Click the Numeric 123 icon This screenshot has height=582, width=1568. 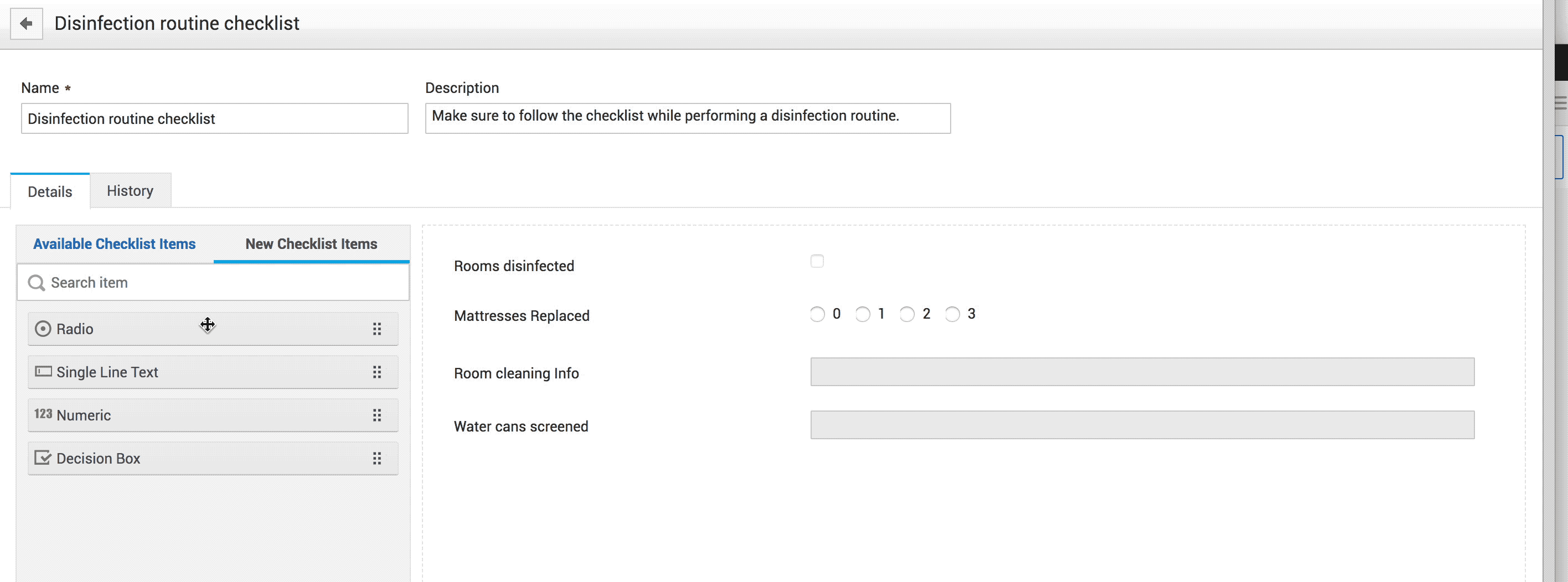(x=43, y=414)
